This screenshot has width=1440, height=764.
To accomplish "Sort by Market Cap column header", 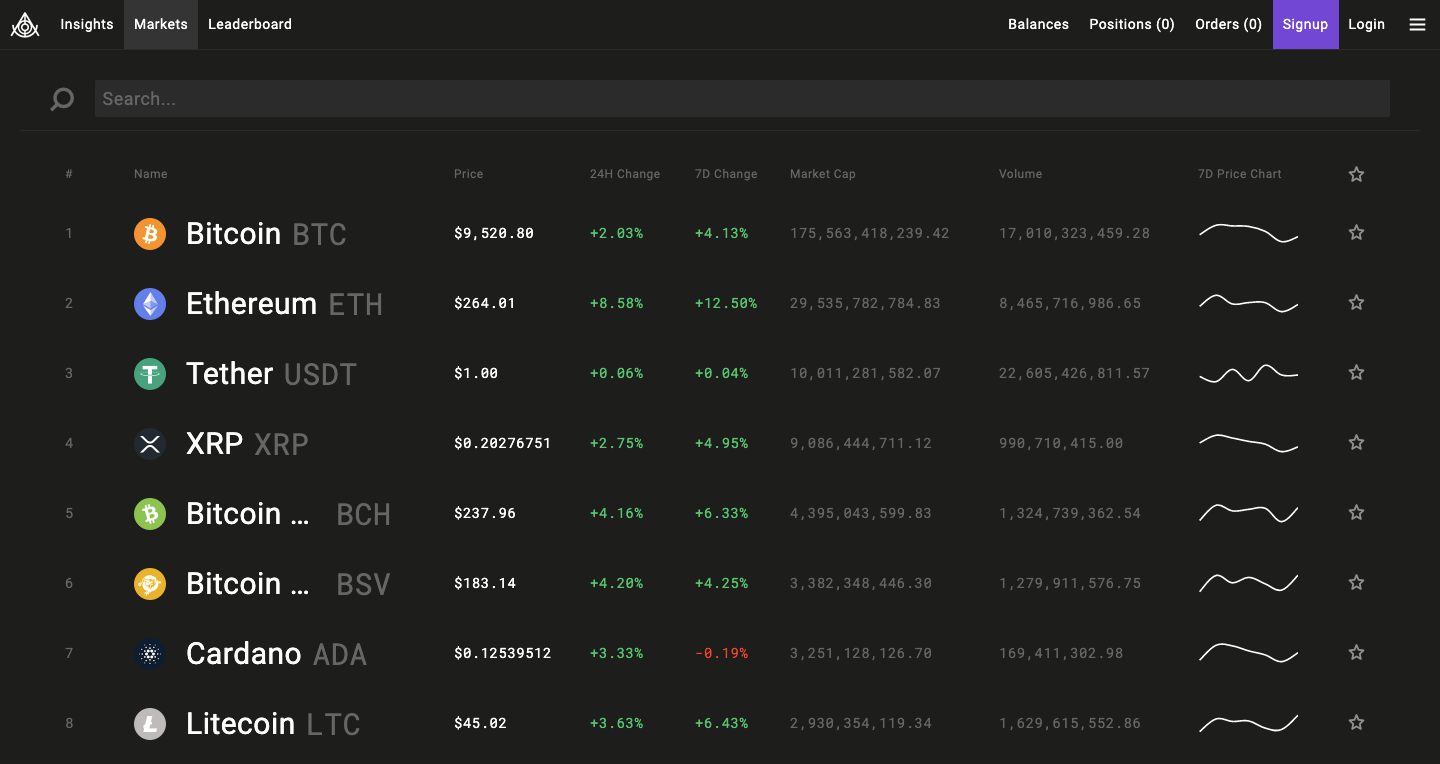I will [x=823, y=174].
